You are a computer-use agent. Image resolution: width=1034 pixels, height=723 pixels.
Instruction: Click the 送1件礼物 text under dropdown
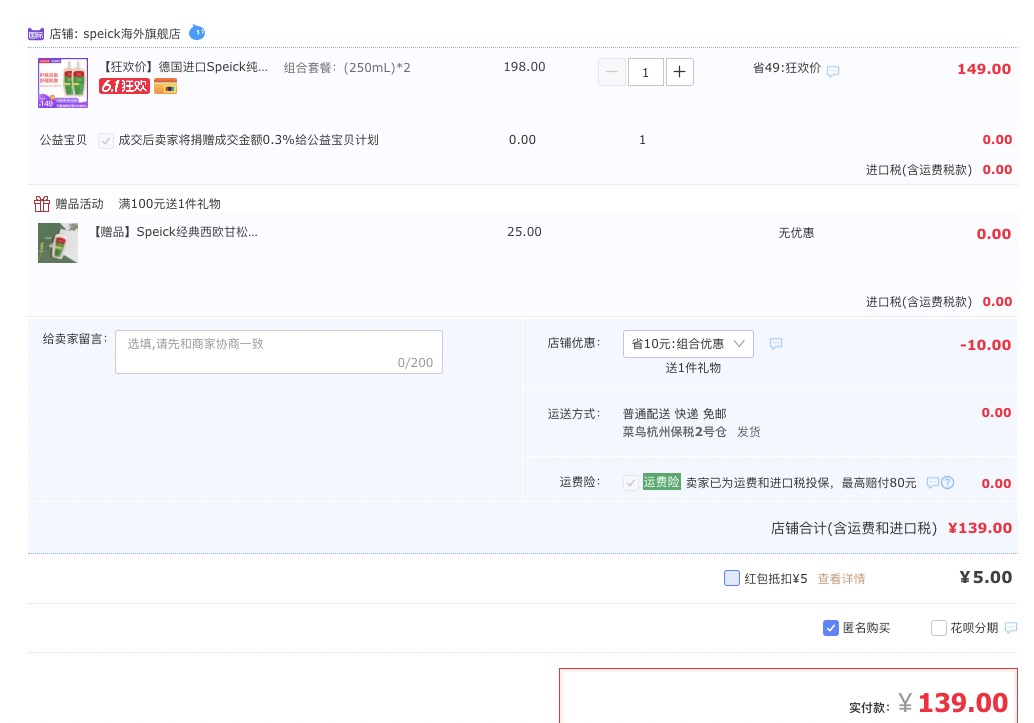click(x=693, y=368)
